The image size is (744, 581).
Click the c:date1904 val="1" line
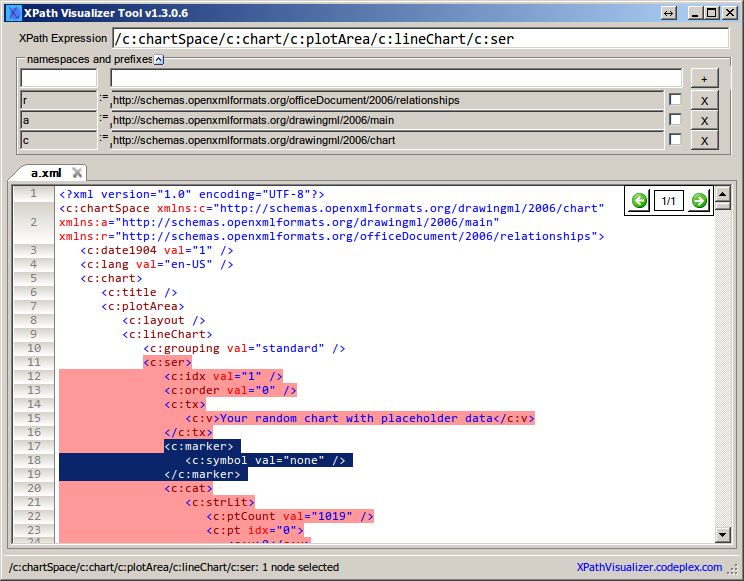tap(157, 250)
